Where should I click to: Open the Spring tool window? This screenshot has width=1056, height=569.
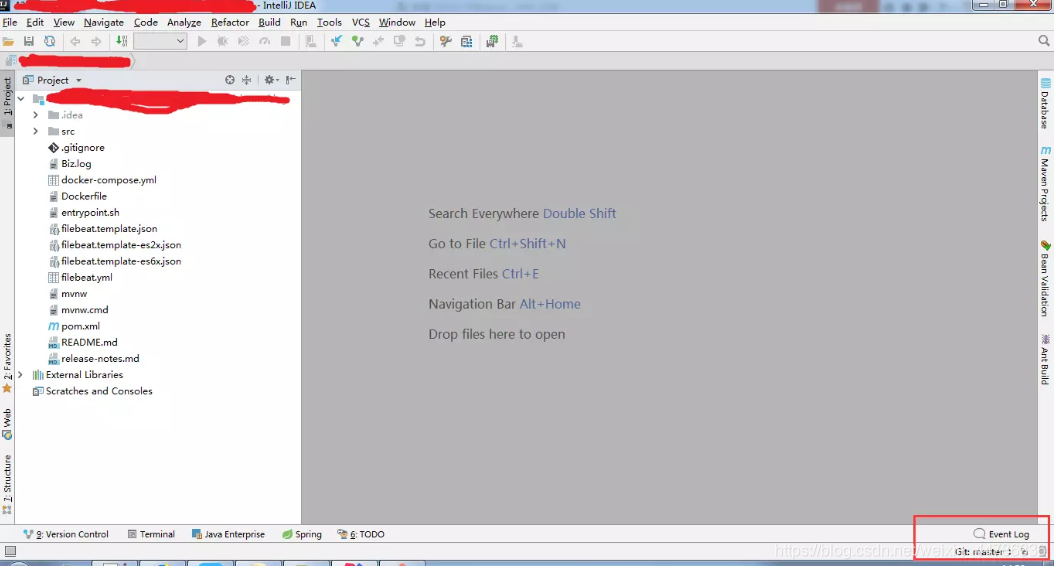tap(302, 535)
